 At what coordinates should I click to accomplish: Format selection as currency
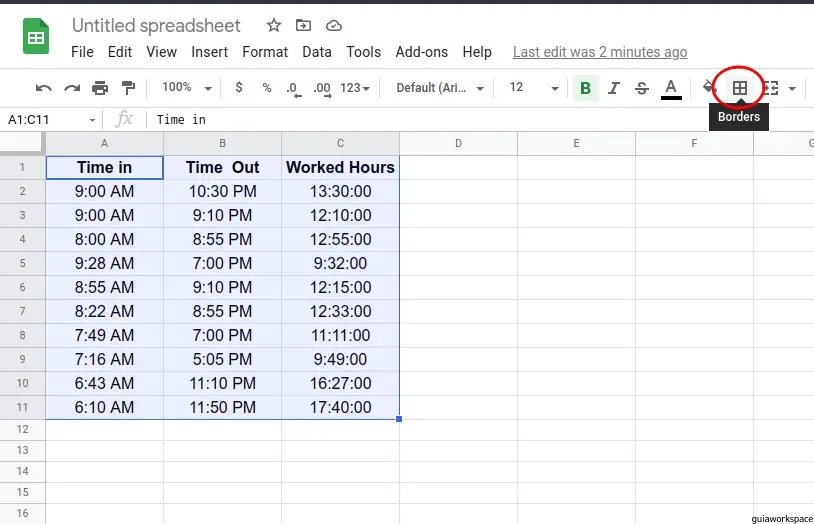tap(238, 87)
